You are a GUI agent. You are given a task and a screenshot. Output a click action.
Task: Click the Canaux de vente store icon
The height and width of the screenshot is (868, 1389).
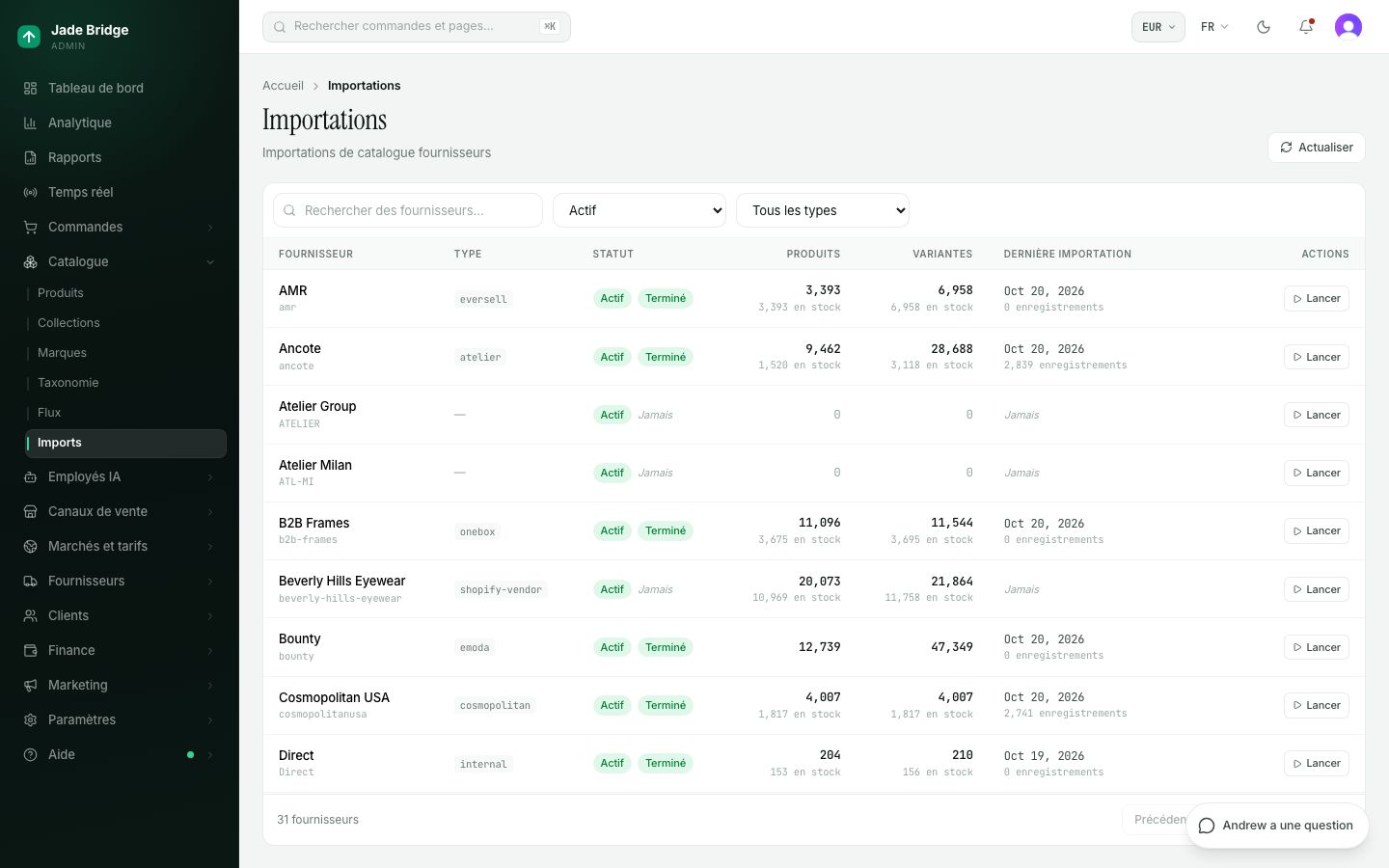[x=30, y=511]
